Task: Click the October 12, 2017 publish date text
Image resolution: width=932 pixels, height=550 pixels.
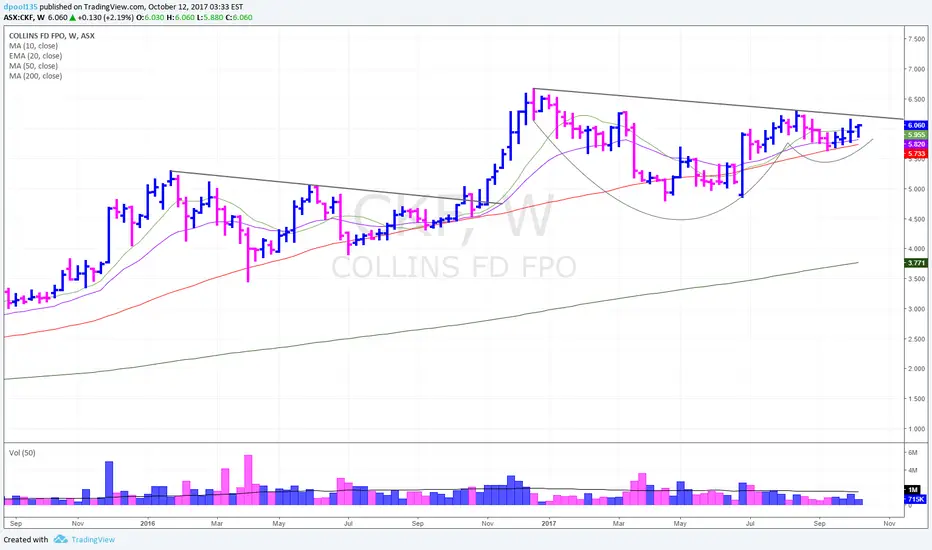Action: pos(179,7)
